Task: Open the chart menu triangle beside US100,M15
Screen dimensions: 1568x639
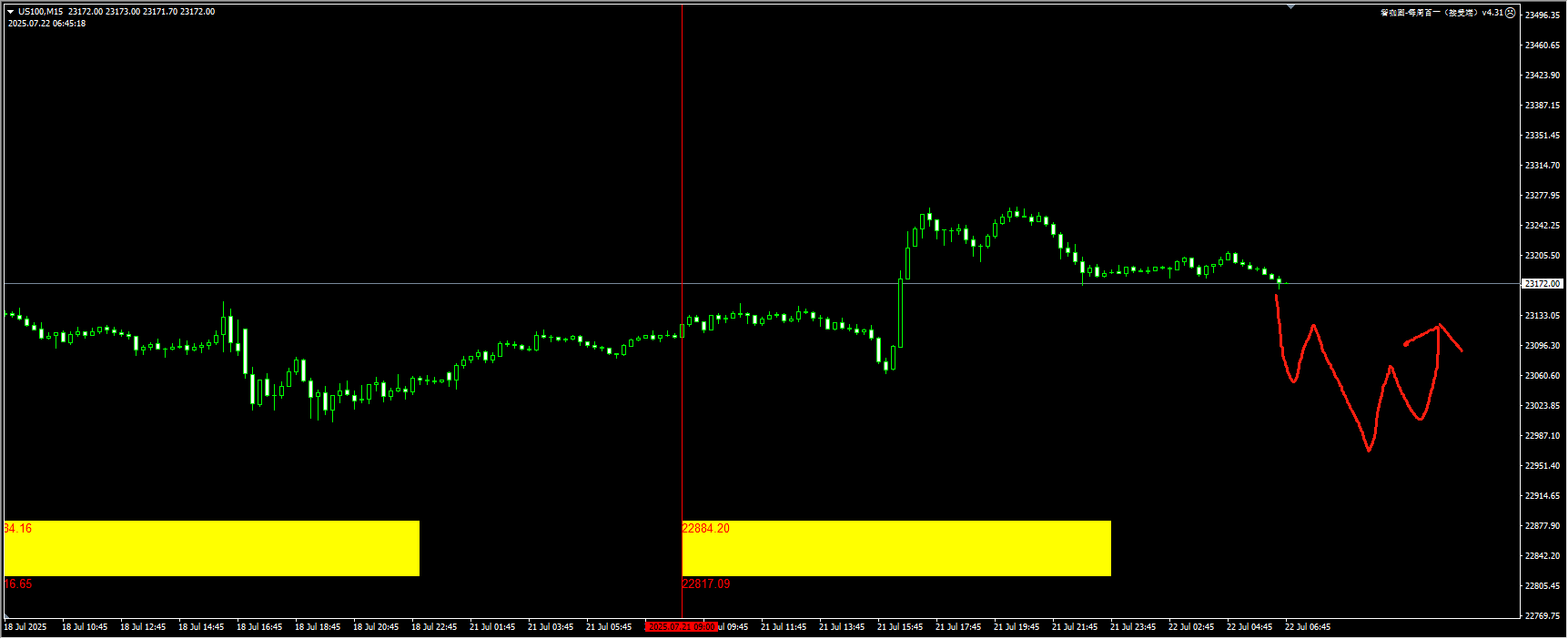Action: [x=11, y=12]
